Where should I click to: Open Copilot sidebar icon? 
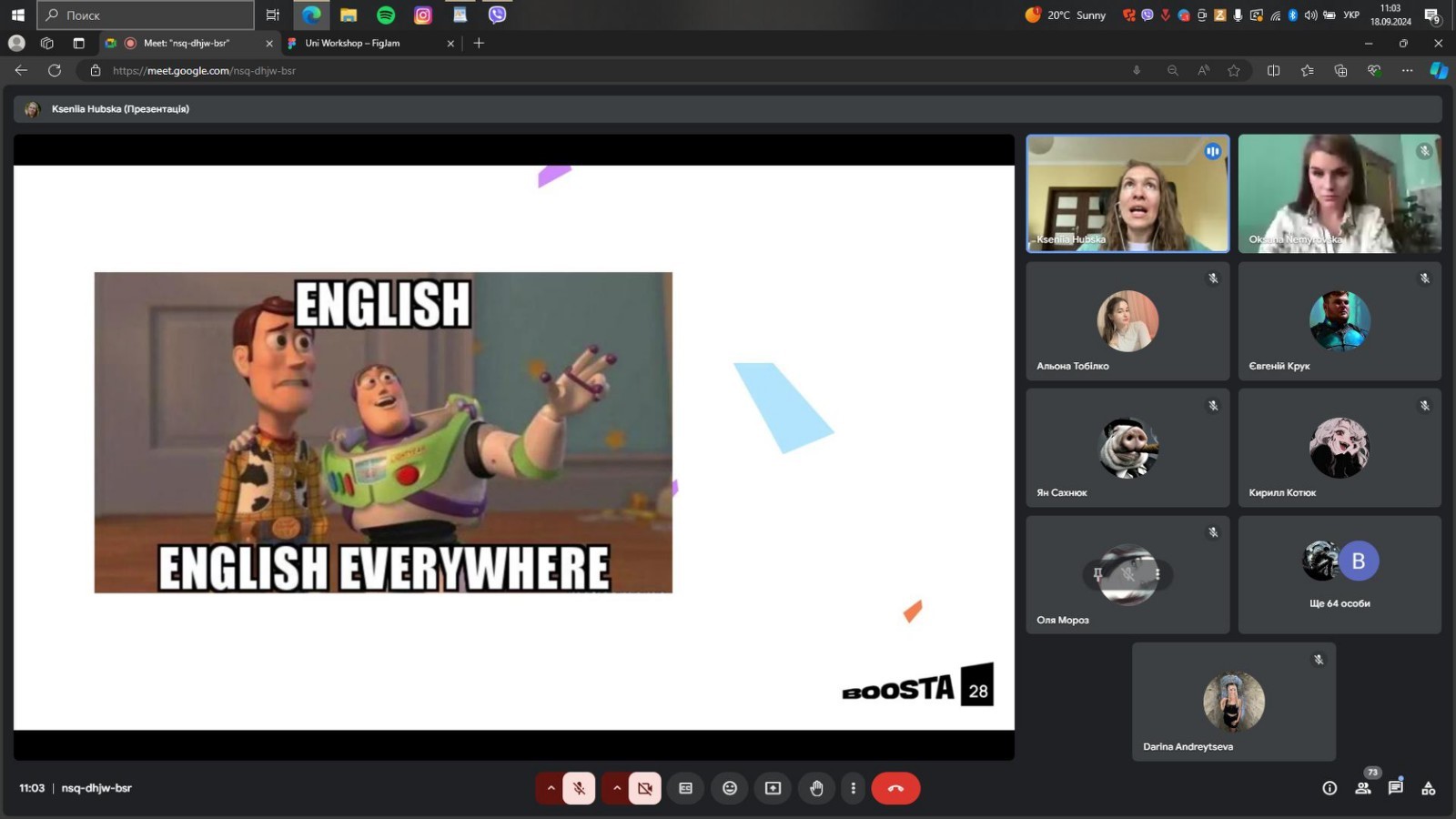coord(1439,70)
